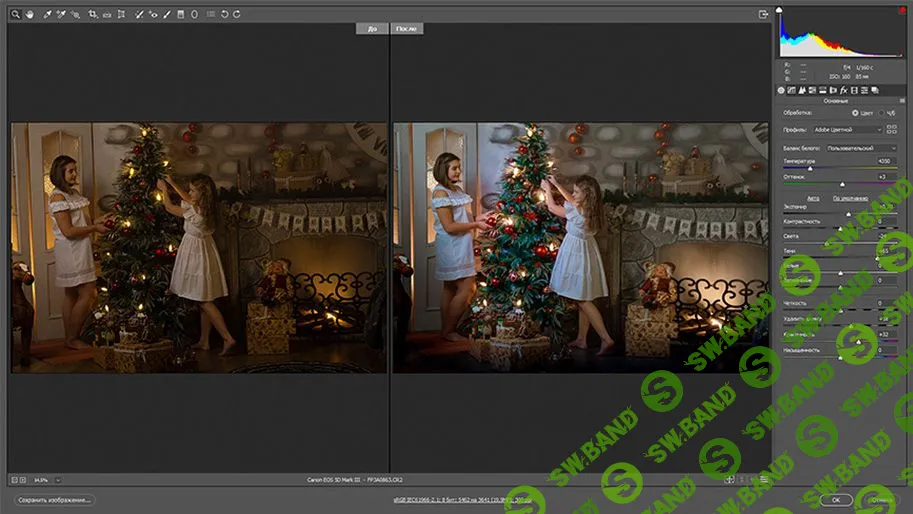Select the Color Sampler tool
This screenshot has height=514, width=913.
[x=61, y=14]
